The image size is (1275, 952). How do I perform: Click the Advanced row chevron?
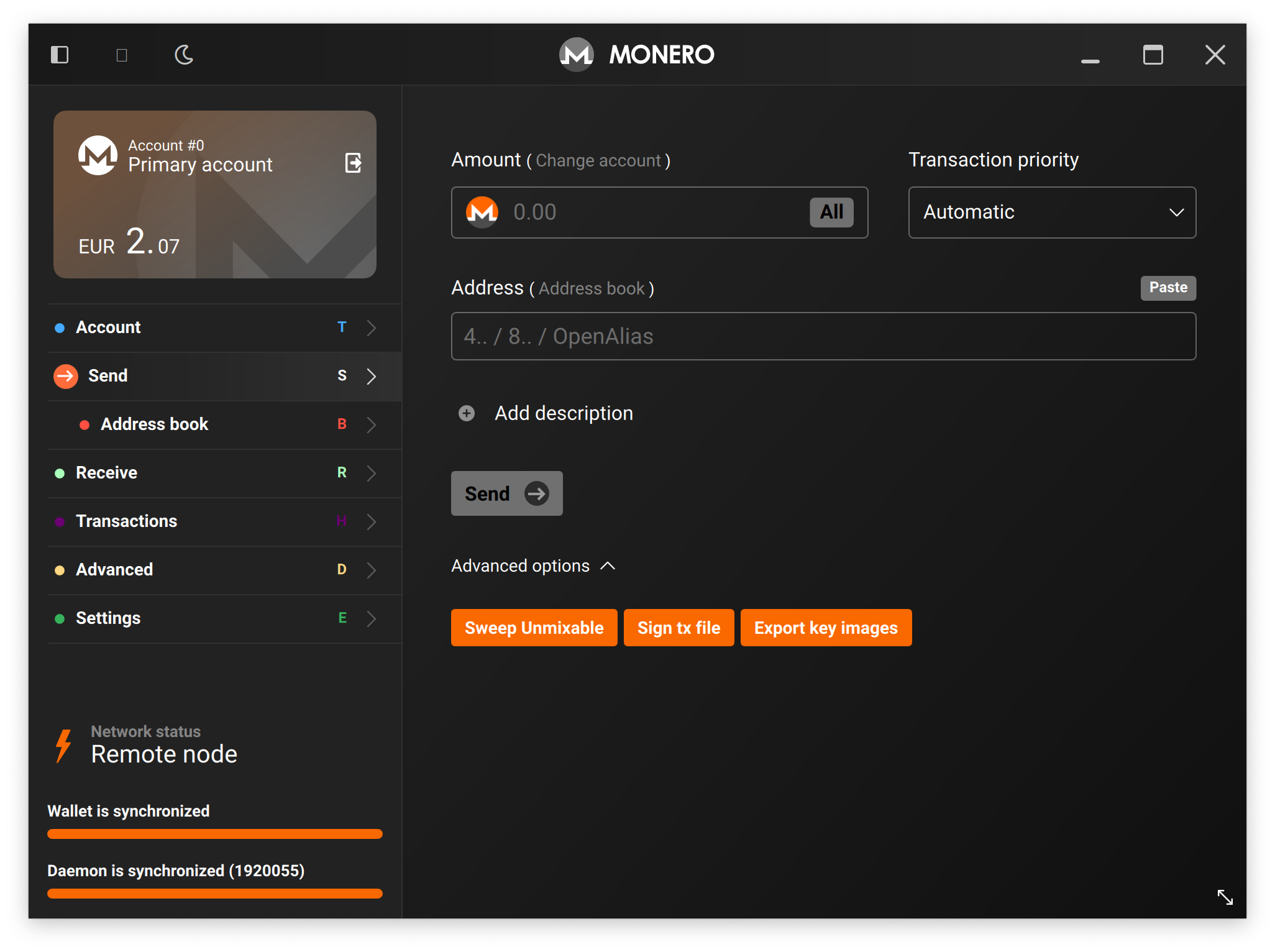pyautogui.click(x=372, y=570)
